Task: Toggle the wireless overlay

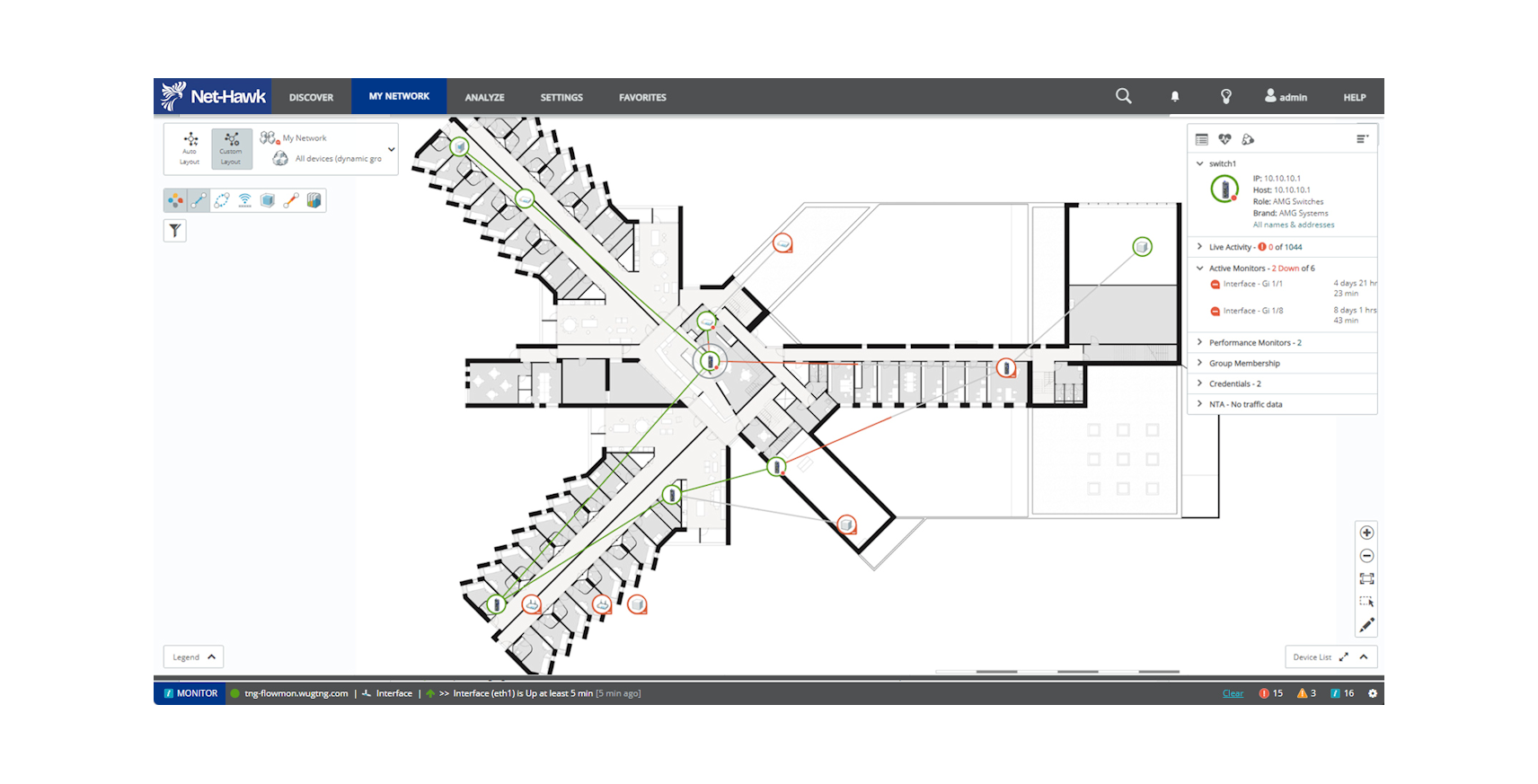Action: (x=244, y=200)
